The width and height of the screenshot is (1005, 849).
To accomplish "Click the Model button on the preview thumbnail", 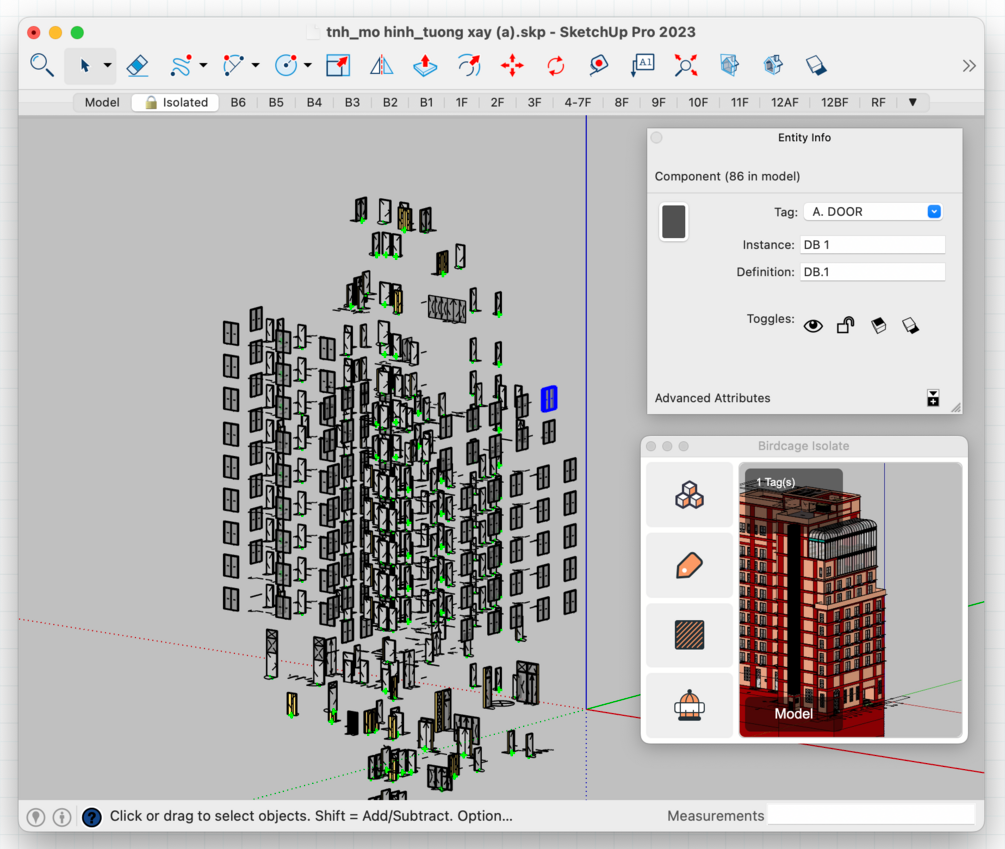I will (794, 714).
